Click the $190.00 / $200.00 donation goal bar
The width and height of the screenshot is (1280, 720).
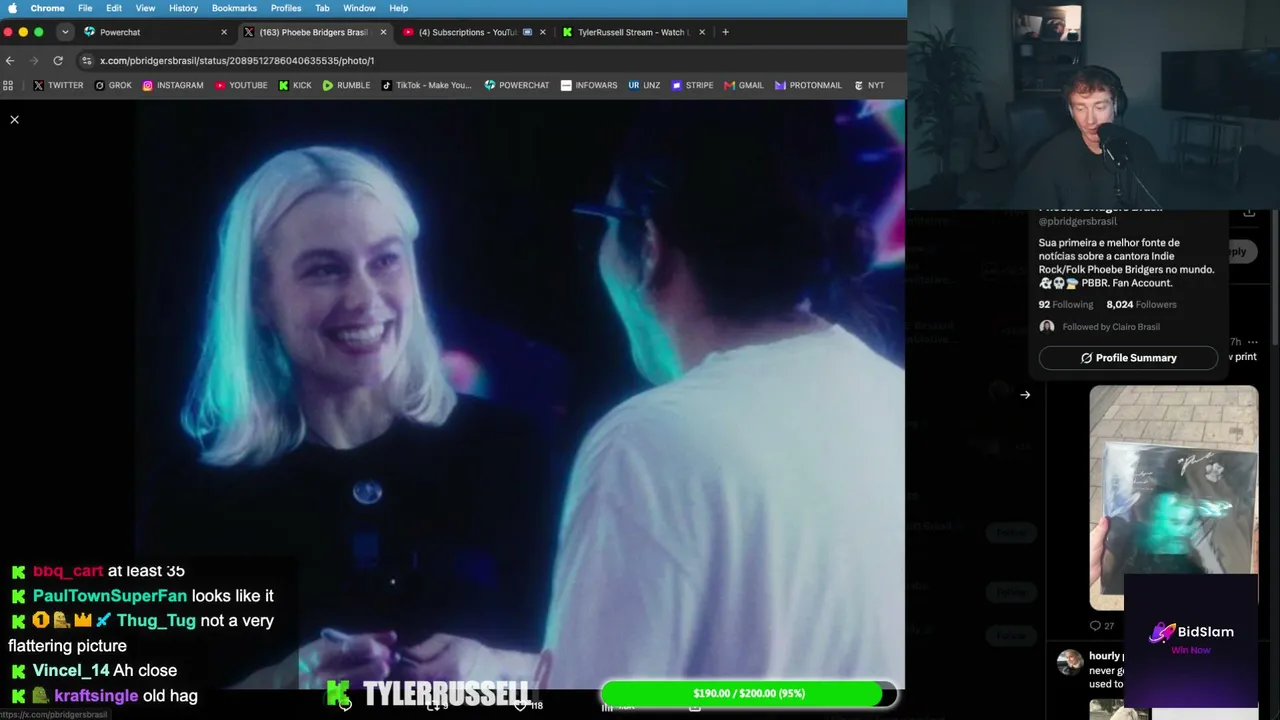tap(748, 693)
